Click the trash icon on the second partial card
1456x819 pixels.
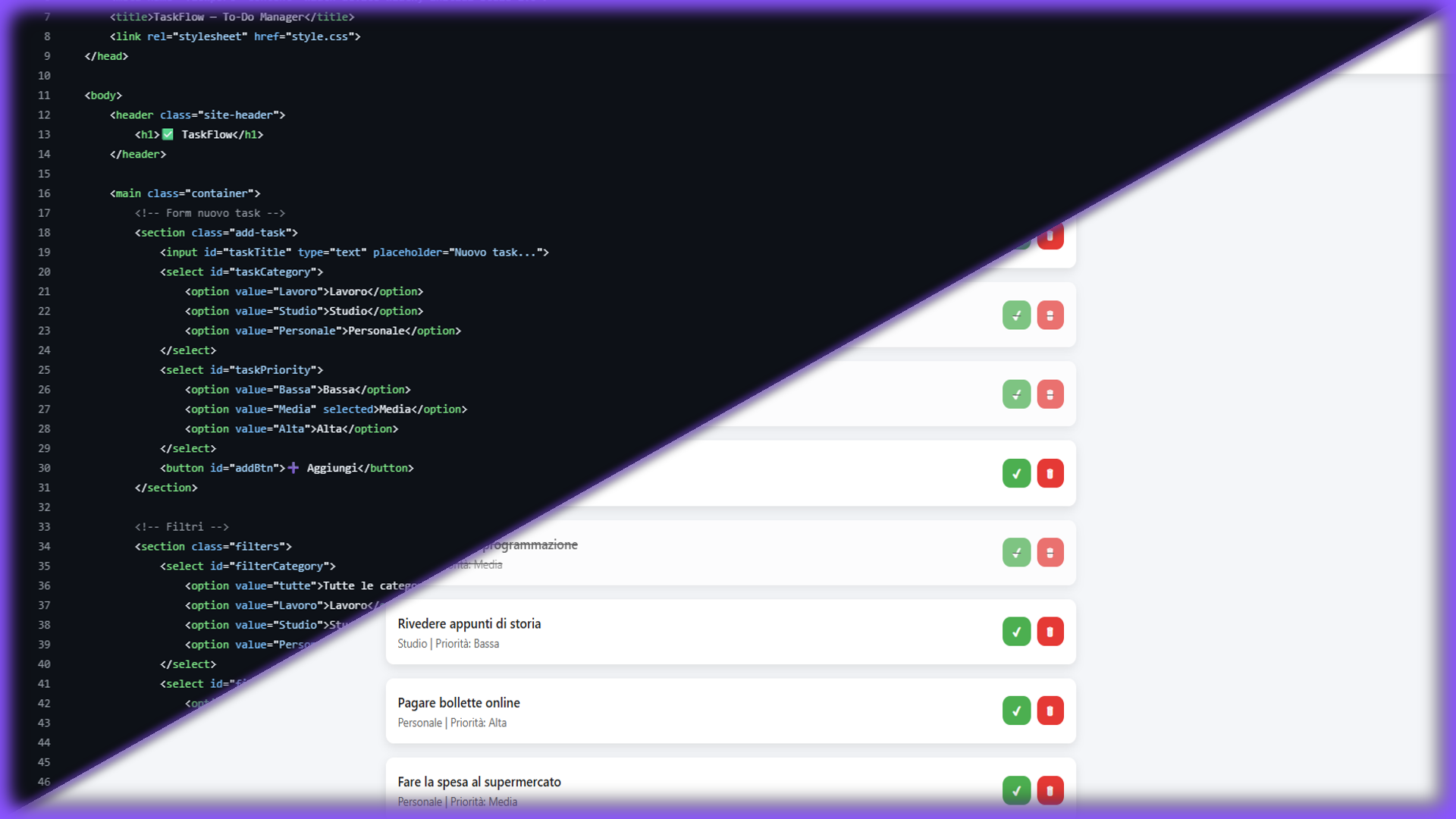(1050, 315)
